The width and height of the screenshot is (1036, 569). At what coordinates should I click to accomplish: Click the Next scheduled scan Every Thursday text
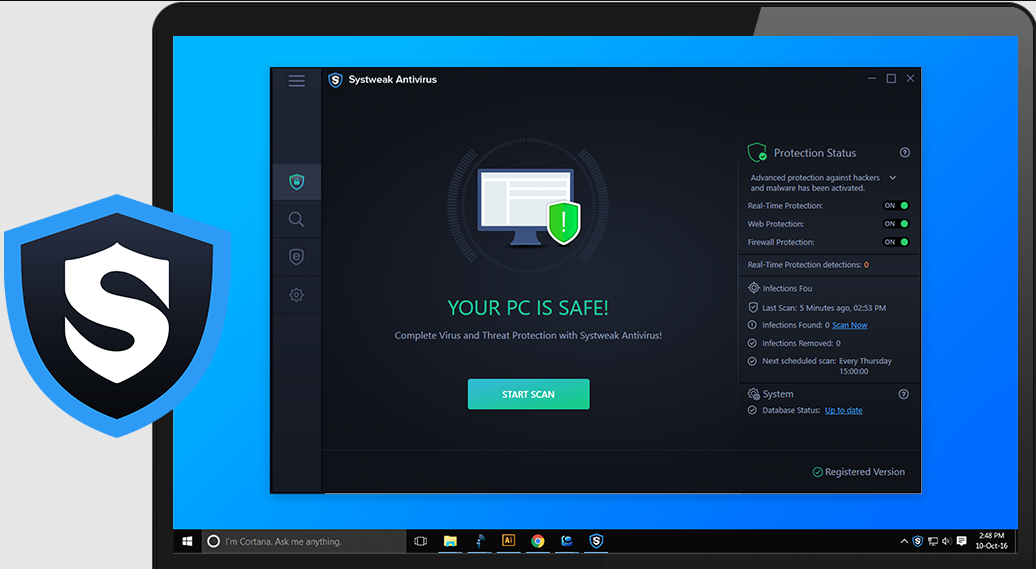click(x=827, y=366)
